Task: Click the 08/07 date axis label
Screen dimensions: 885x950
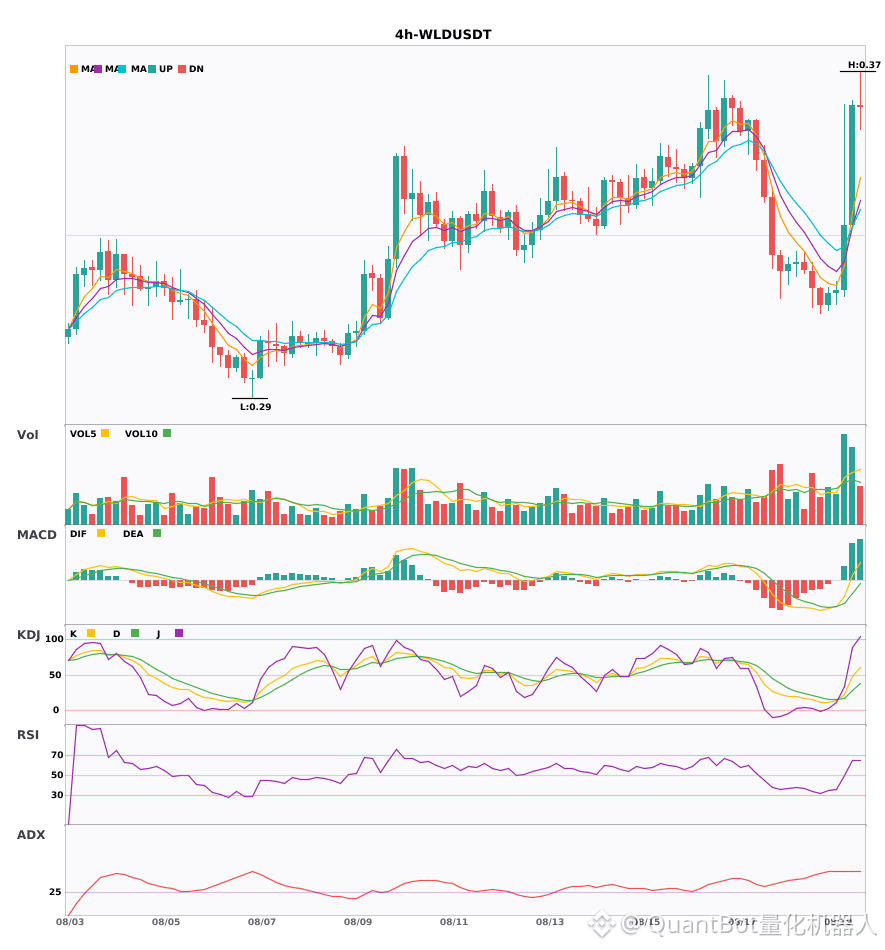Action: (x=262, y=922)
